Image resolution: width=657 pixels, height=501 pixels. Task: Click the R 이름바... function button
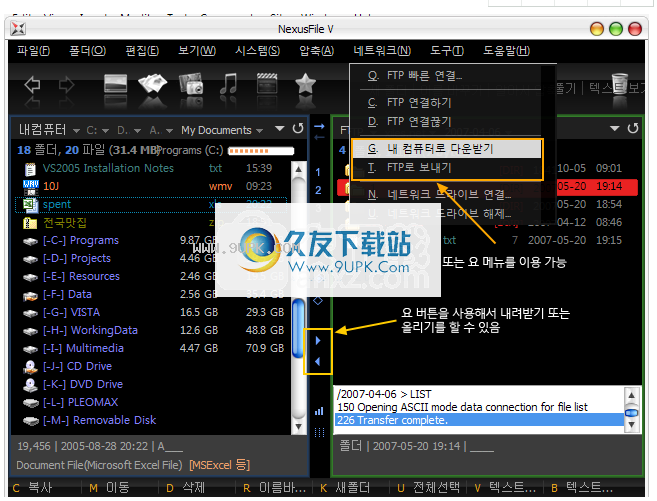[x=274, y=488]
